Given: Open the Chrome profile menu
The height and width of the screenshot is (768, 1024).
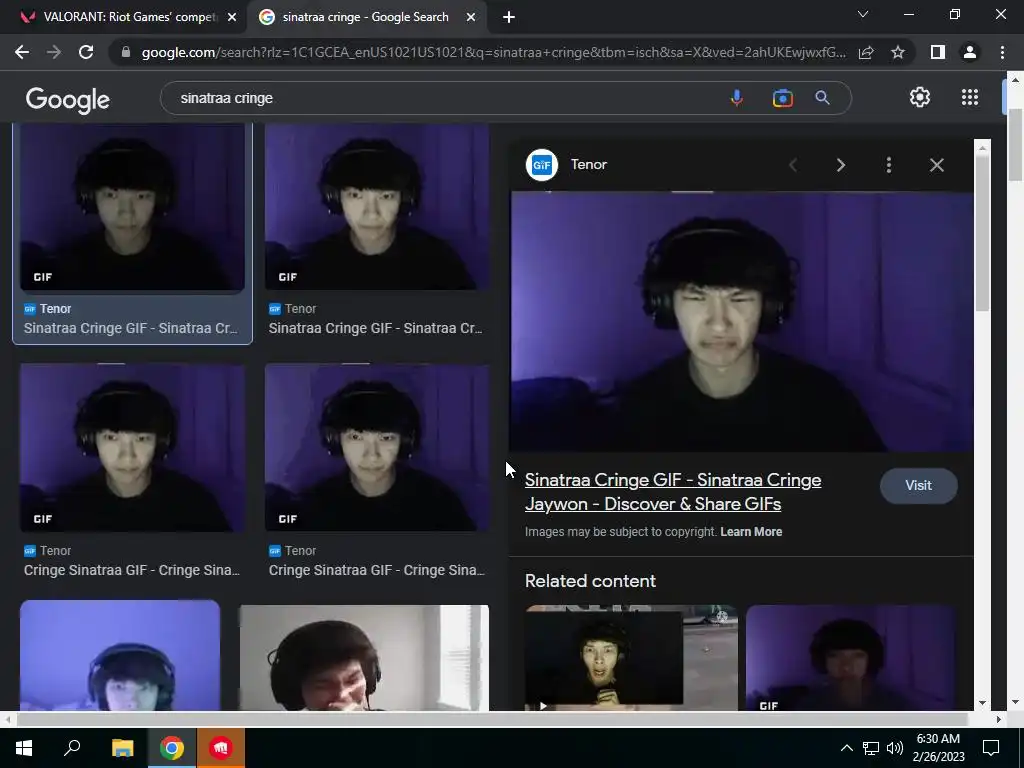Looking at the screenshot, I should click(970, 52).
